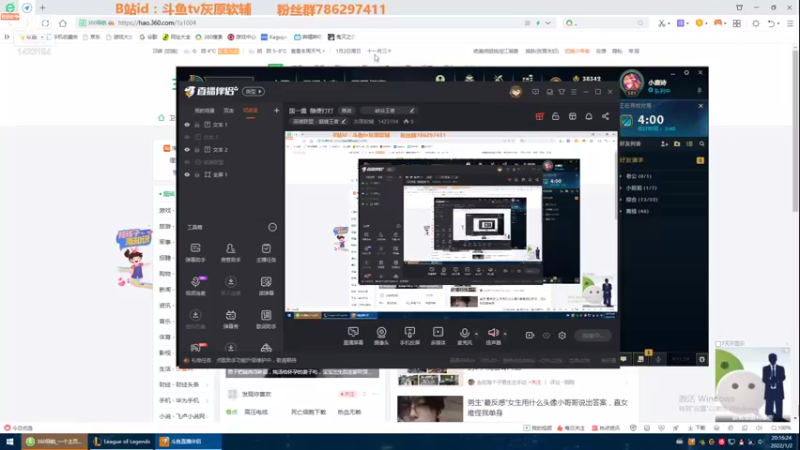Click the 修改 modify button beside title
This screenshot has height=450, width=800.
[346, 110]
